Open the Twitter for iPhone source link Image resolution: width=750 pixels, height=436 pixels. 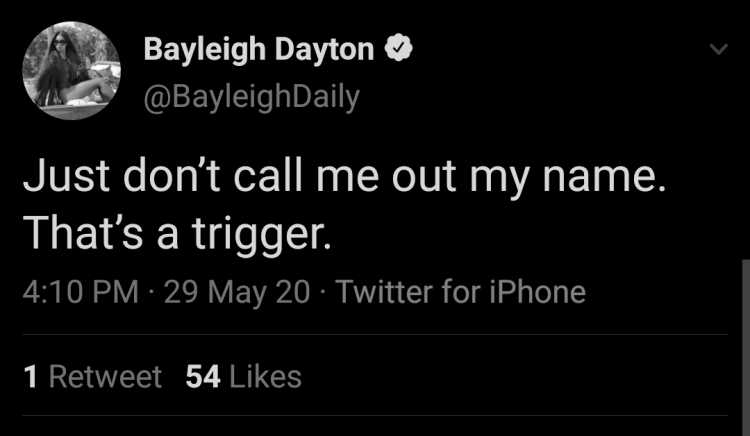[461, 292]
